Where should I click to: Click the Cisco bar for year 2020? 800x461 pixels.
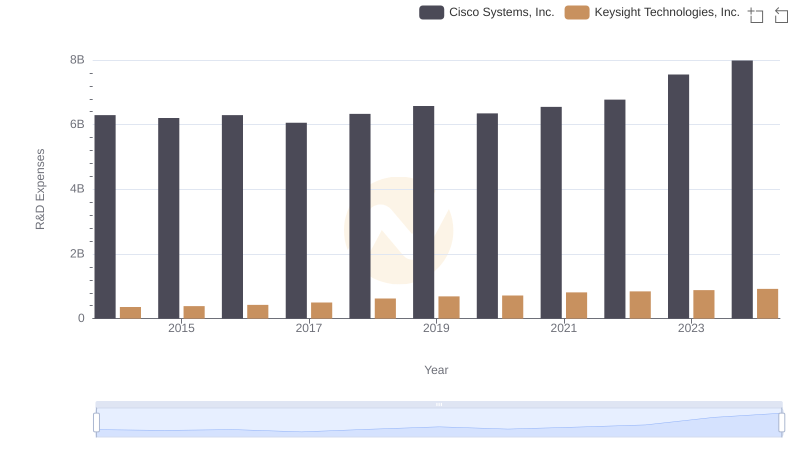(x=487, y=216)
